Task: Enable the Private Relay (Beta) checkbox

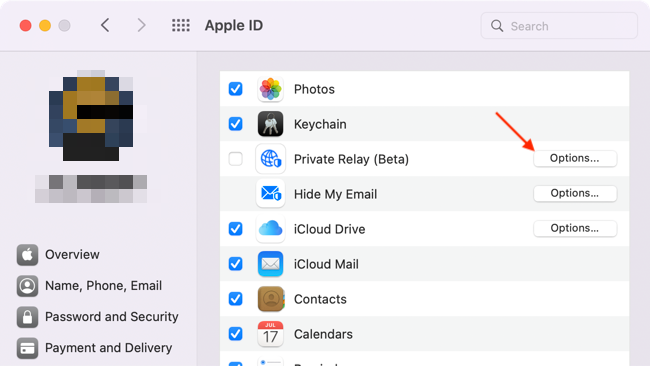Action: [x=235, y=158]
